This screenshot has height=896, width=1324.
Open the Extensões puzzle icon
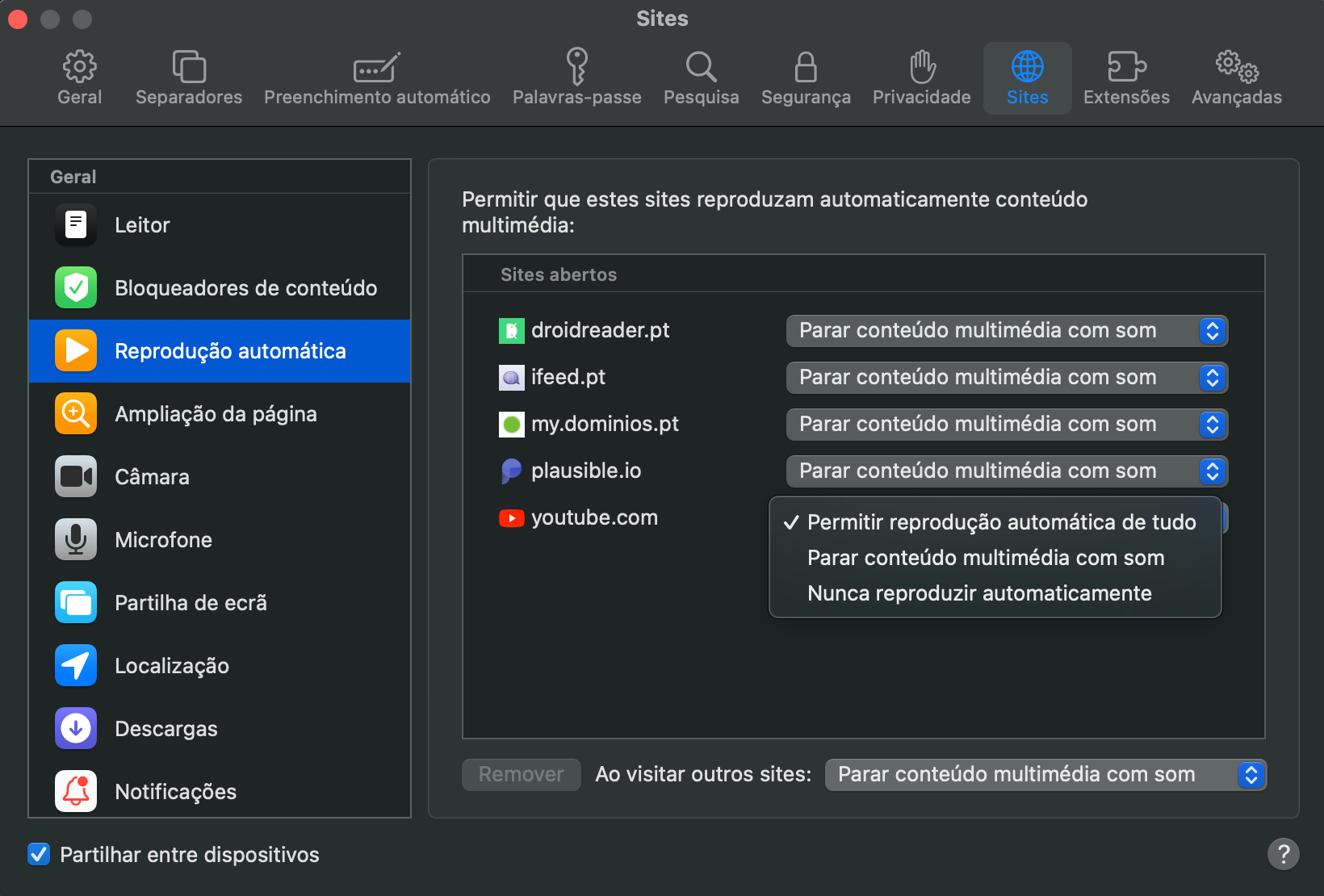click(x=1126, y=67)
